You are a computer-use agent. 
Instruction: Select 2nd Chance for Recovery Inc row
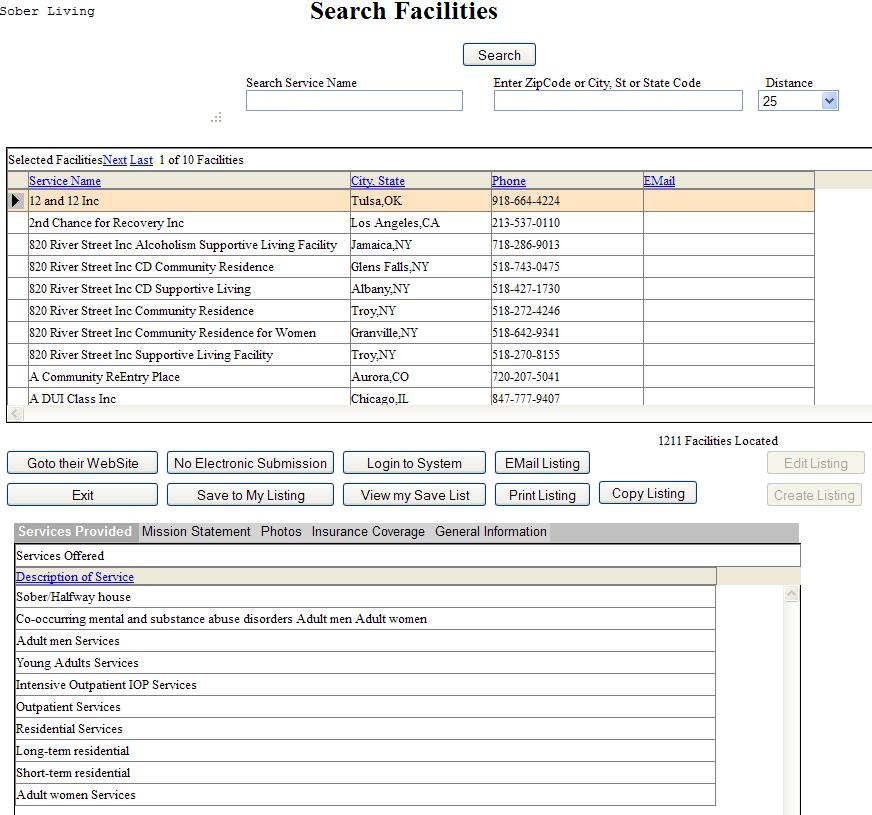106,223
